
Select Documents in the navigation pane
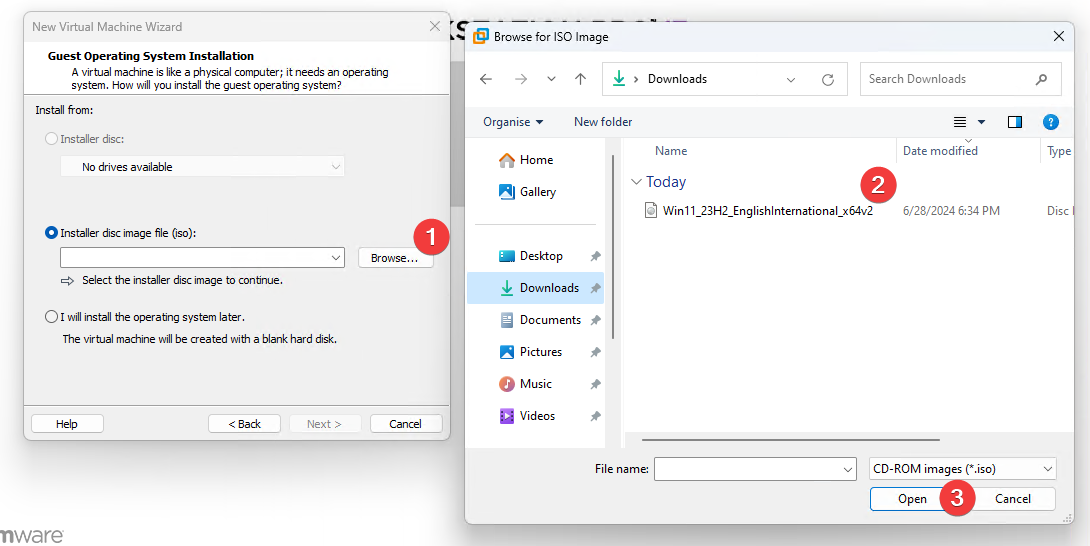click(x=550, y=320)
